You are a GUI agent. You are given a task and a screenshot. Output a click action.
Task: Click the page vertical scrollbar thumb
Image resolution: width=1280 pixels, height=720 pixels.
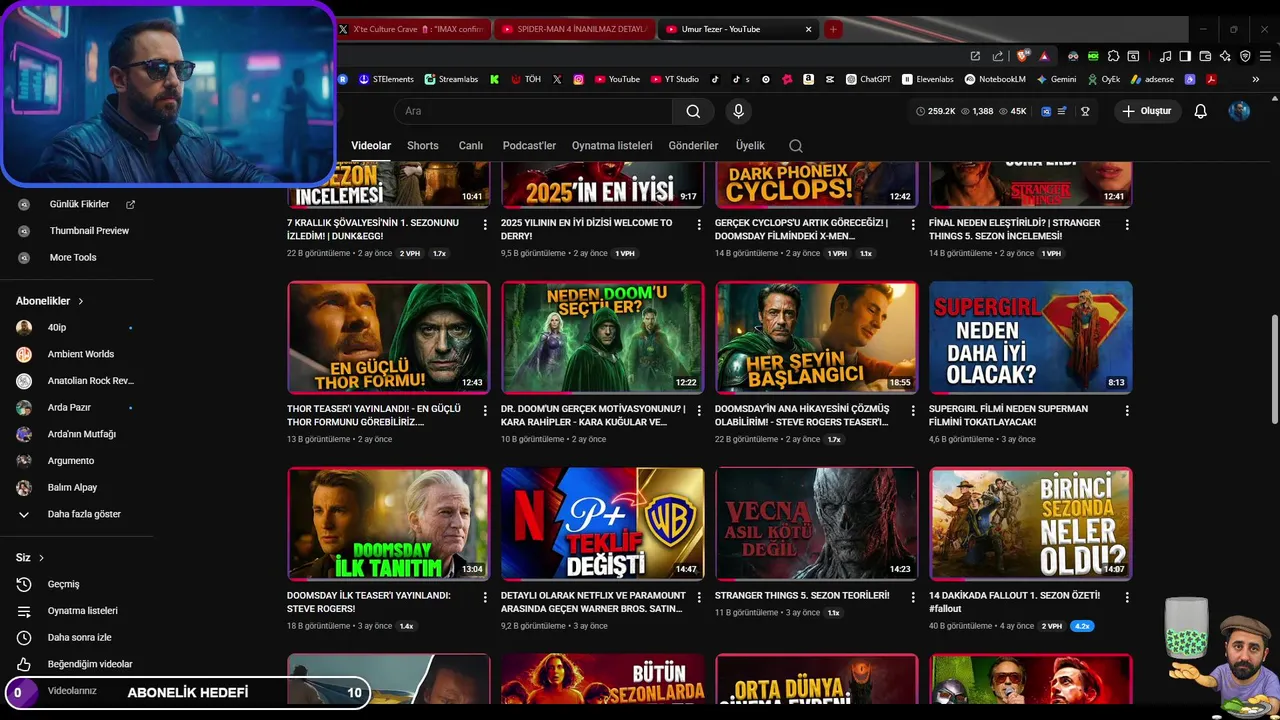tap(1274, 369)
